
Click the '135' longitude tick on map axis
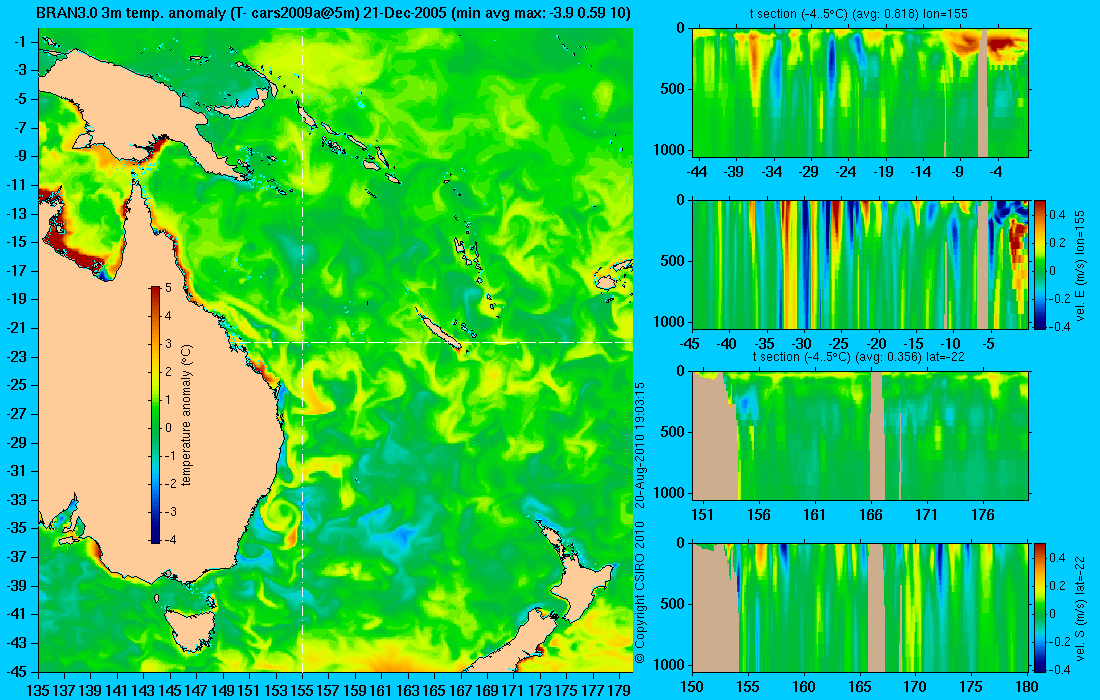pos(37,689)
